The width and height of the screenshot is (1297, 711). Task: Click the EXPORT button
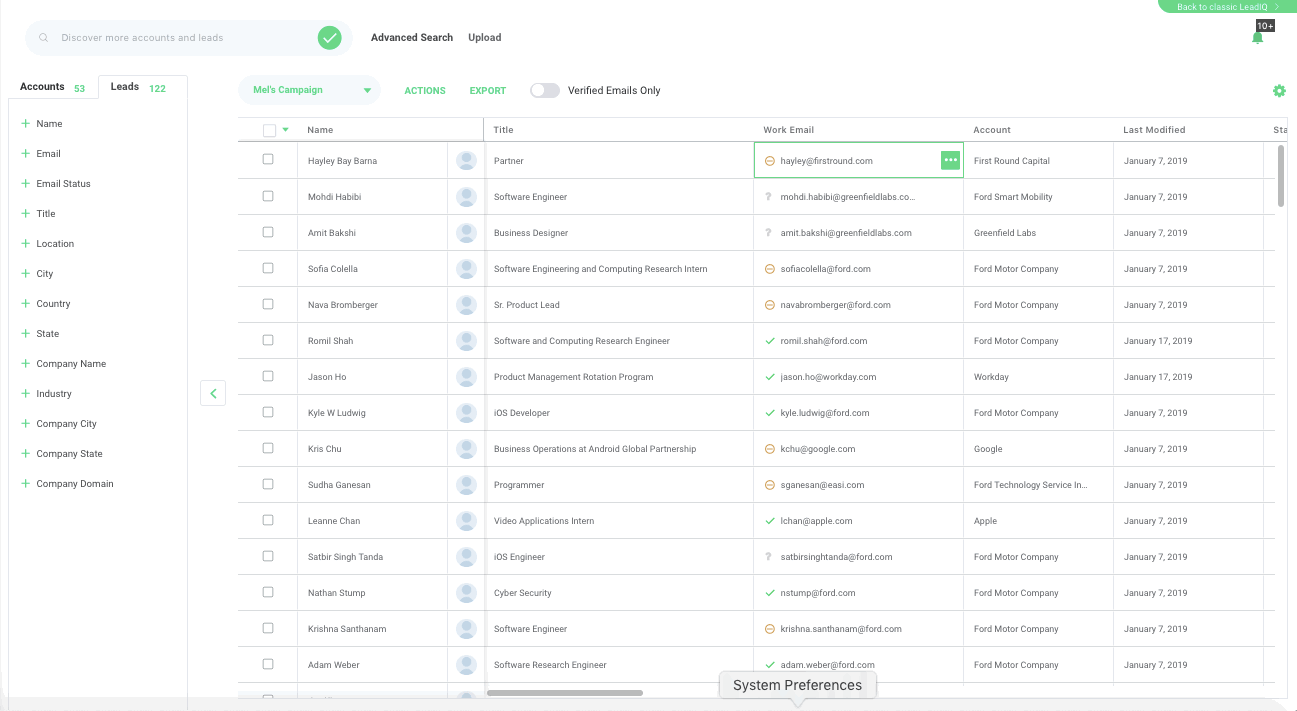tap(487, 91)
